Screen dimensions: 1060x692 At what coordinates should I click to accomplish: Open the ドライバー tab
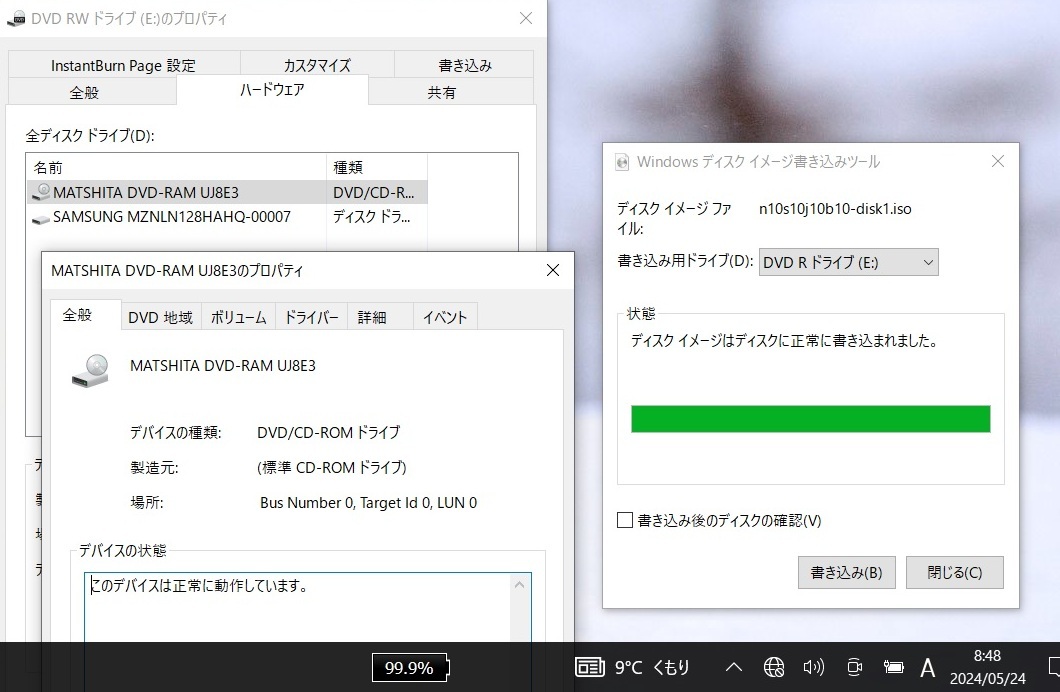(312, 317)
